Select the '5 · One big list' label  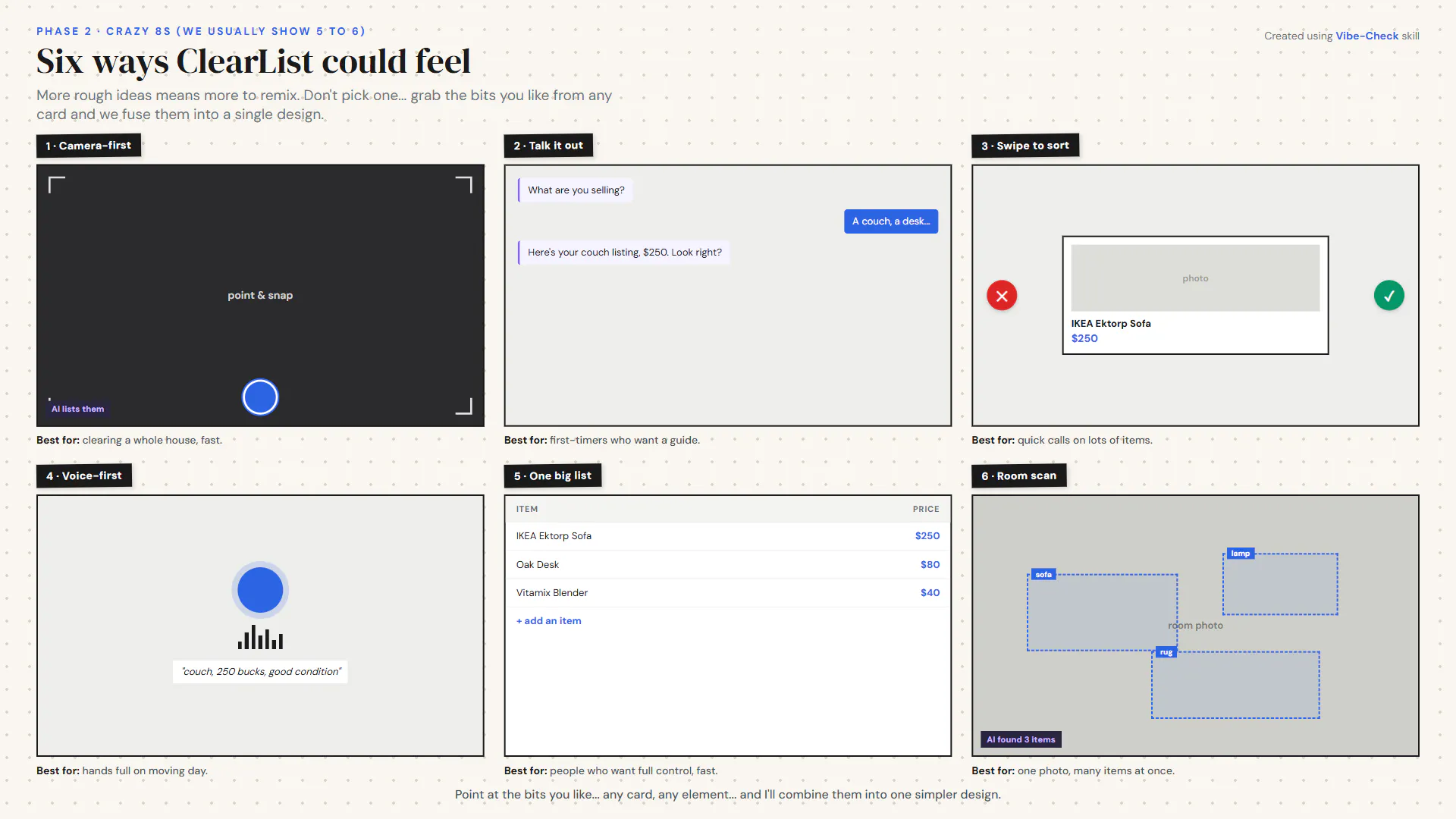point(553,475)
